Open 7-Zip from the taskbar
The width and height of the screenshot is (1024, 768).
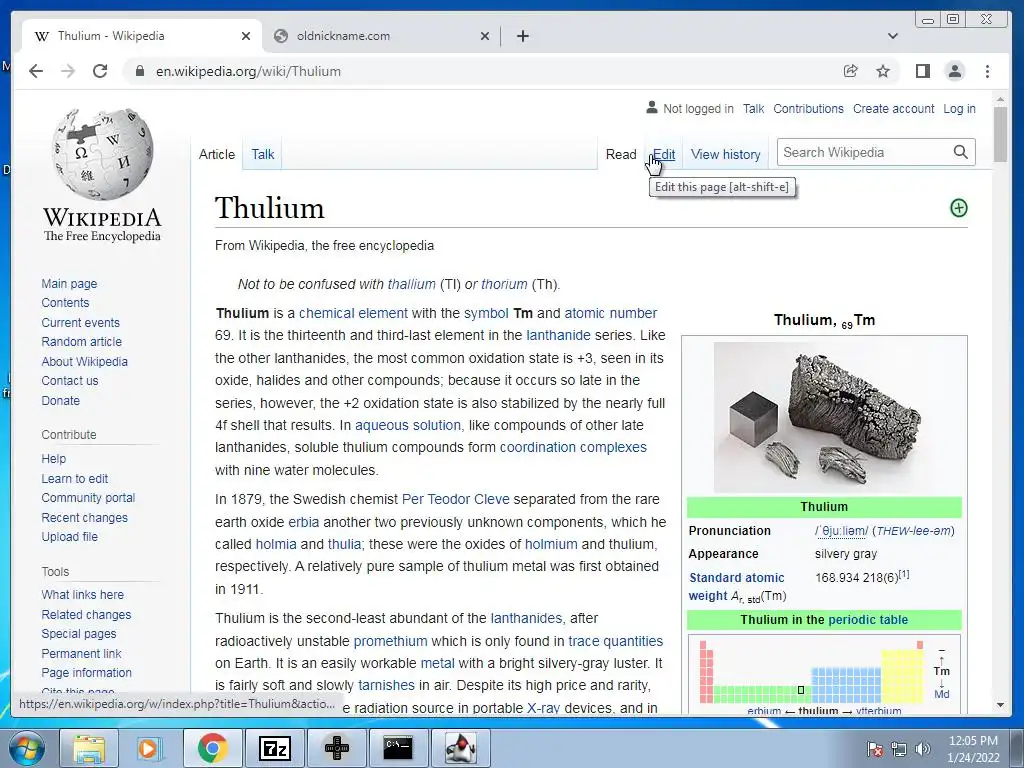pyautogui.click(x=274, y=748)
